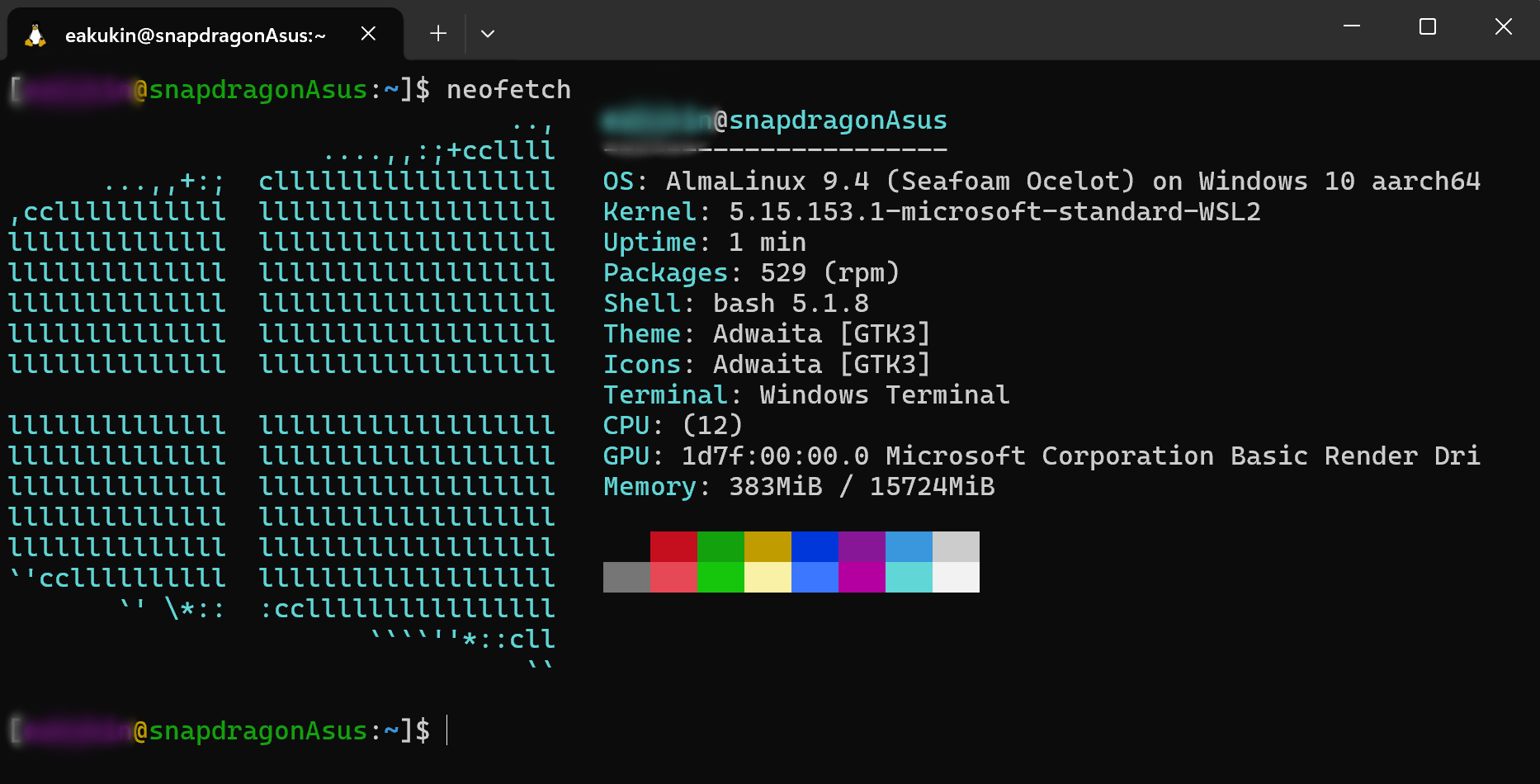Click the GPU Microsoft Corporation Basic Render line
The height and width of the screenshot is (784, 1540).
click(x=1042, y=456)
